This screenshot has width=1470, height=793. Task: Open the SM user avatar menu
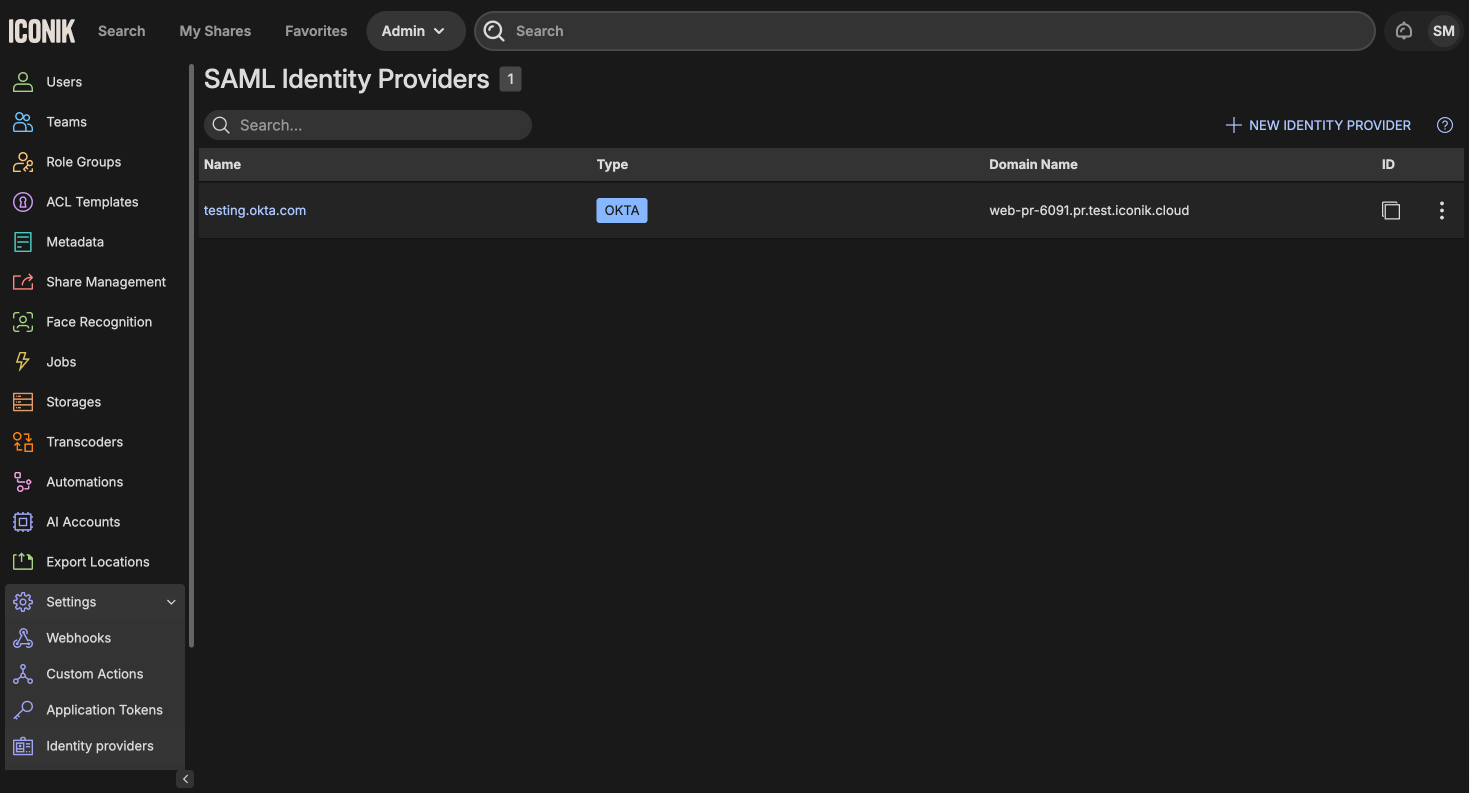pos(1443,31)
